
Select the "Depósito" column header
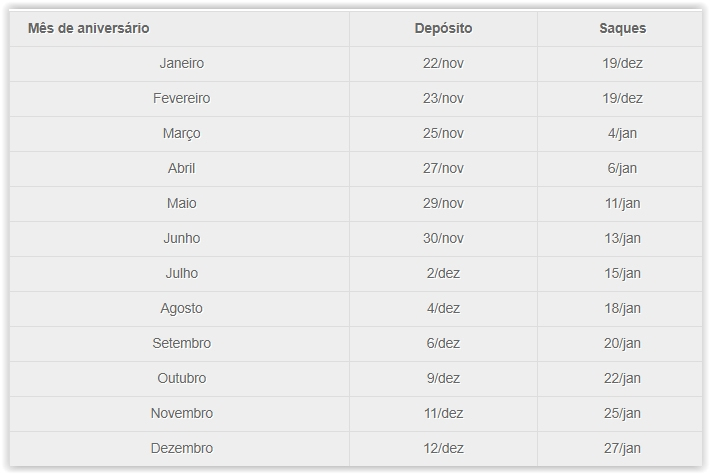point(443,28)
